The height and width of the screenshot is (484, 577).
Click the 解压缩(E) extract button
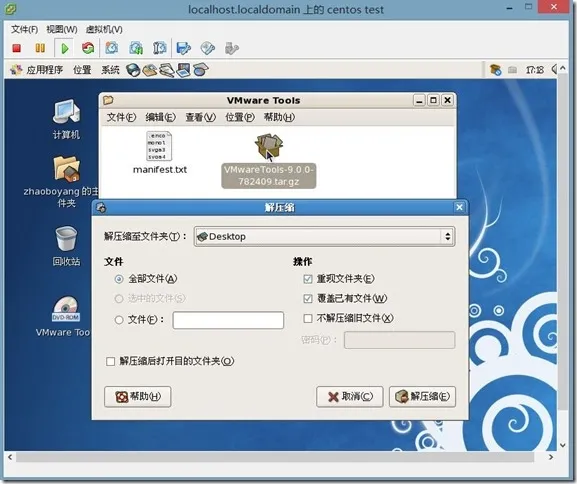click(422, 396)
